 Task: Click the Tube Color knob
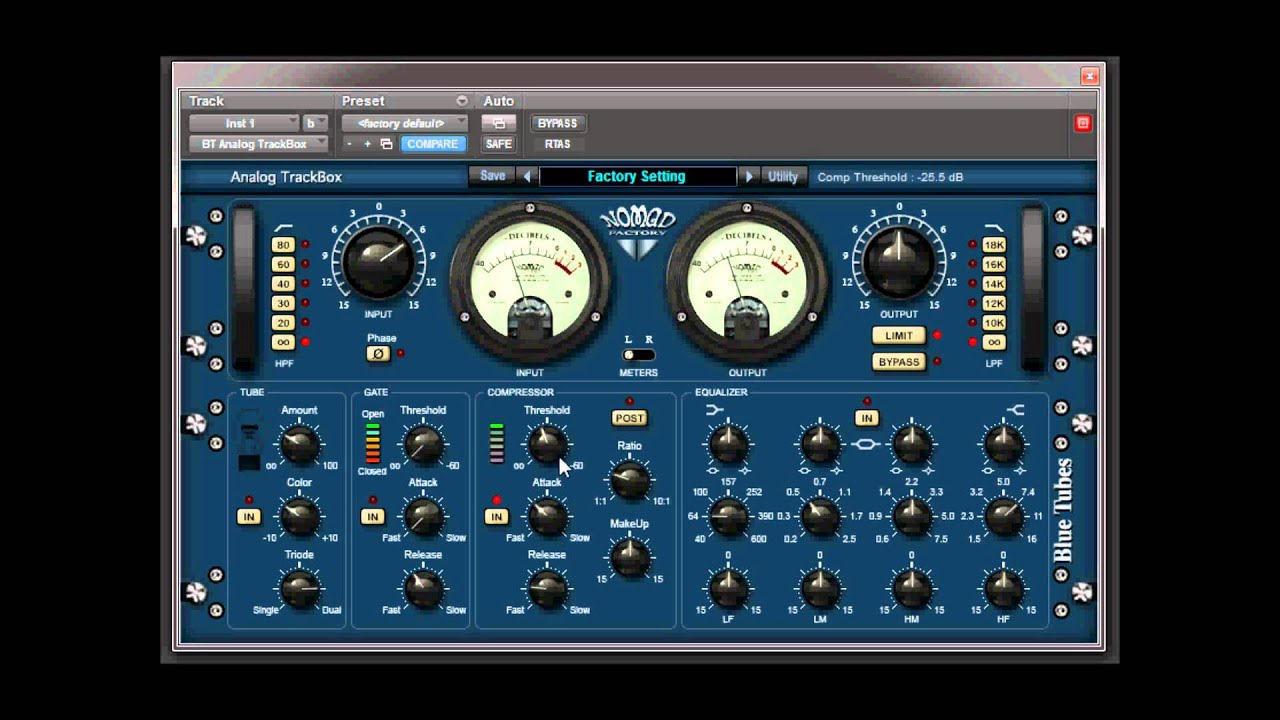299,517
